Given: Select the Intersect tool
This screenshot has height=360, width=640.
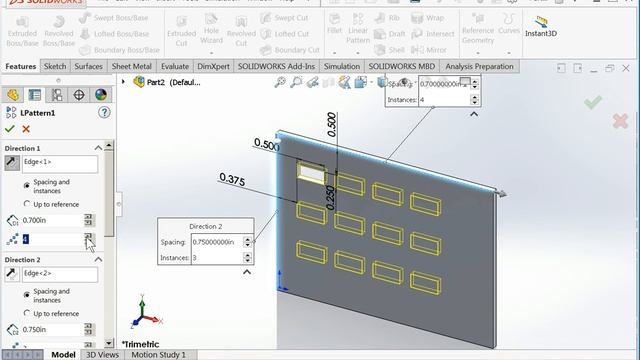Looking at the screenshot, I should pyautogui.click(x=433, y=34).
